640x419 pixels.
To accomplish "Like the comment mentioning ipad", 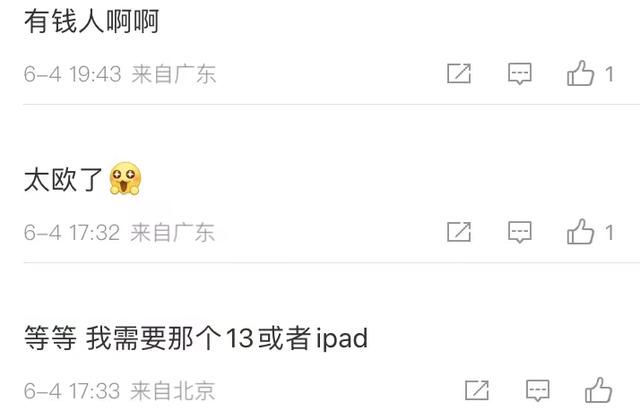I will tap(598, 390).
